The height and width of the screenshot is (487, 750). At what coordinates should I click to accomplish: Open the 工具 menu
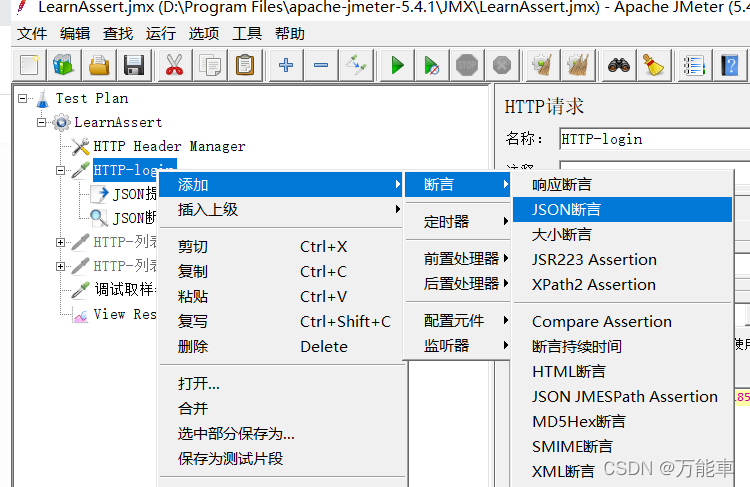247,34
